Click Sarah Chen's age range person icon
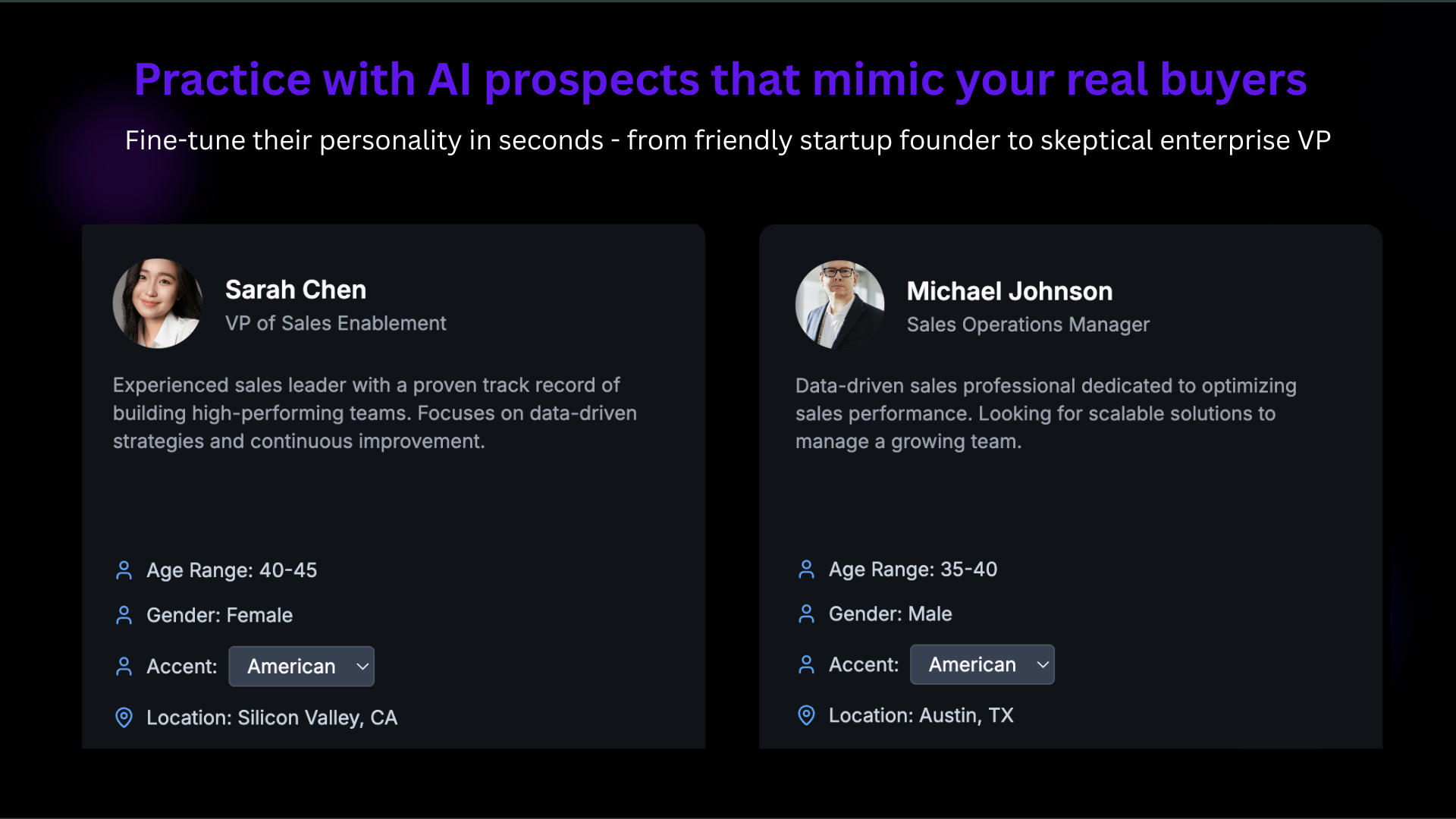 point(124,570)
